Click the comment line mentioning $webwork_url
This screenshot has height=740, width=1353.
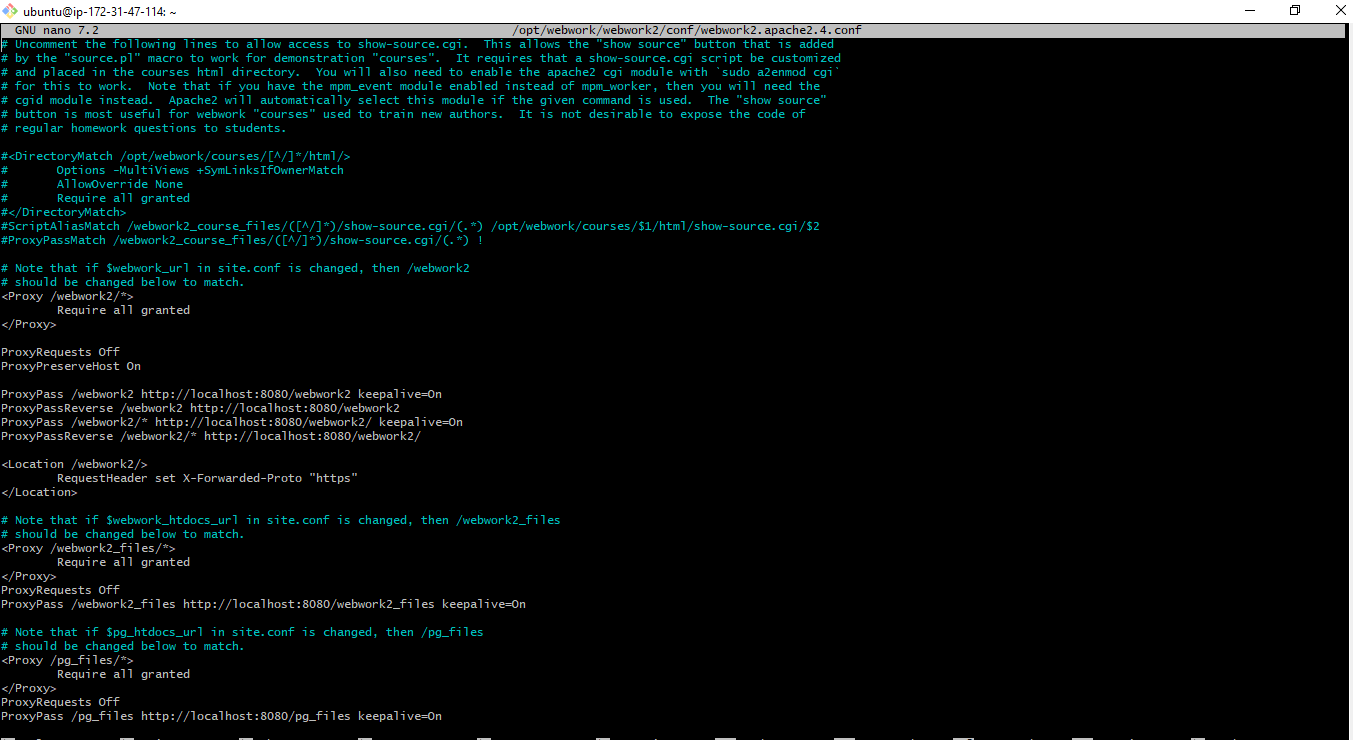[x=235, y=268]
